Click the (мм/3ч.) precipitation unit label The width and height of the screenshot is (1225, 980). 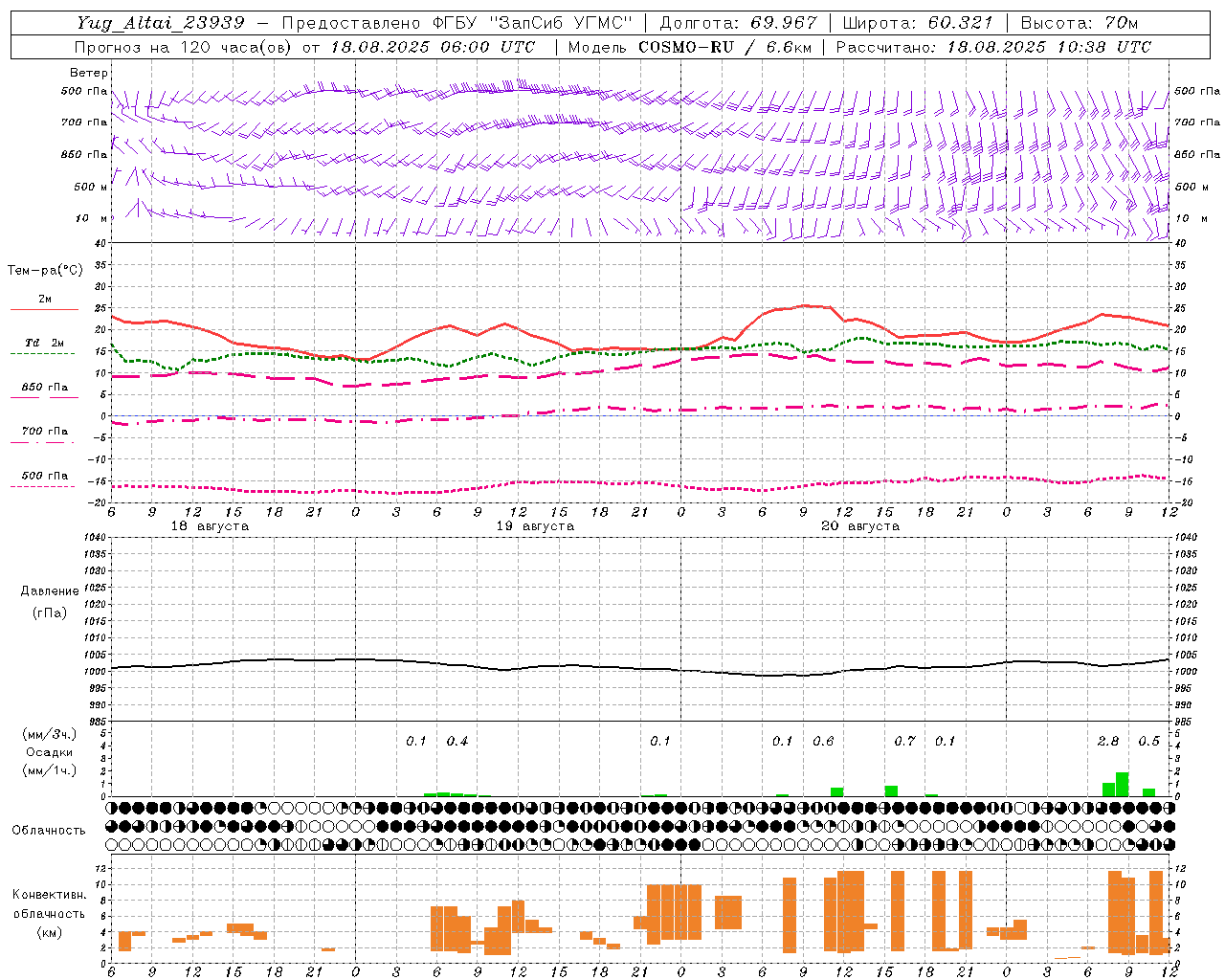[x=49, y=734]
